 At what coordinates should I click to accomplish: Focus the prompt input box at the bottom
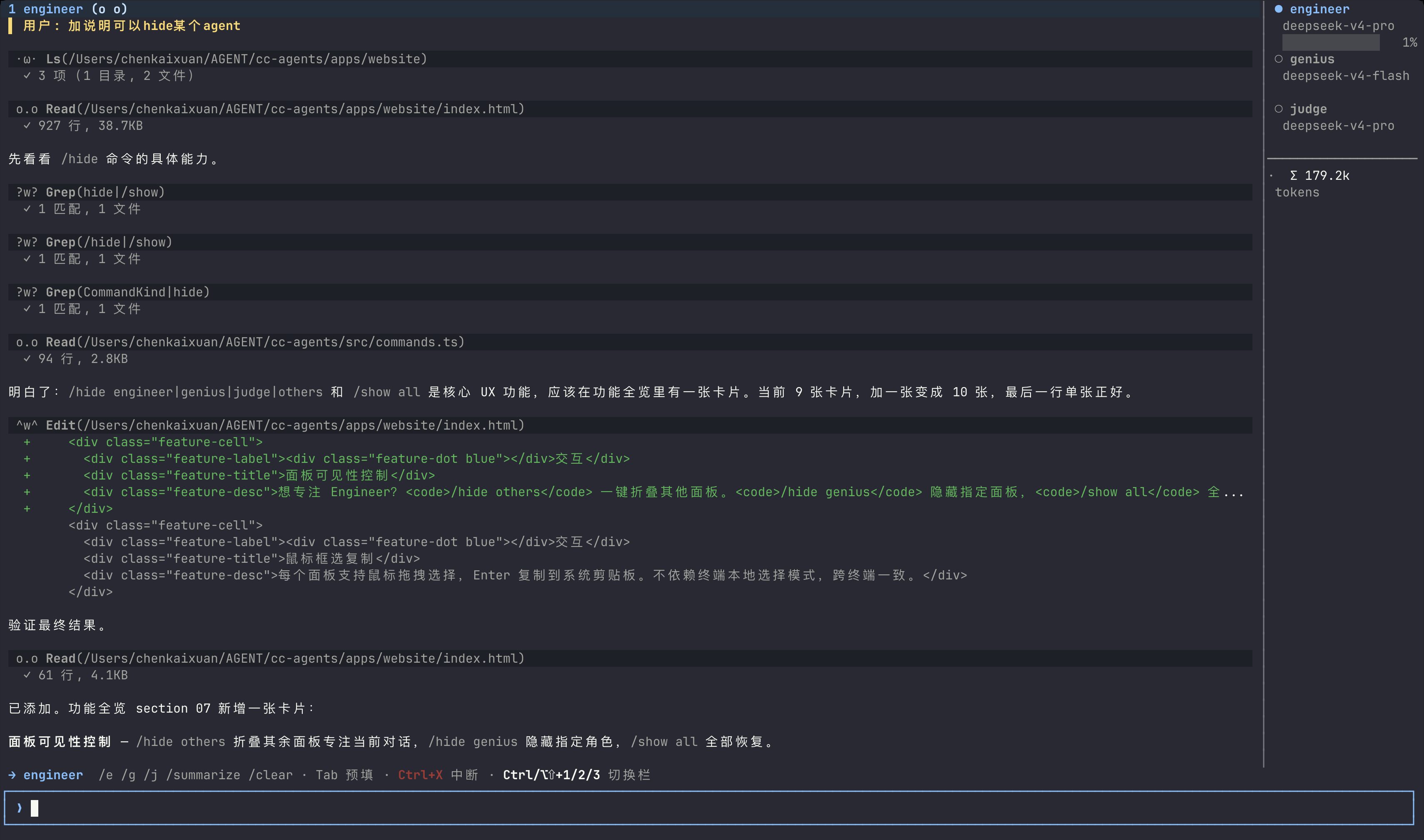pos(709,808)
